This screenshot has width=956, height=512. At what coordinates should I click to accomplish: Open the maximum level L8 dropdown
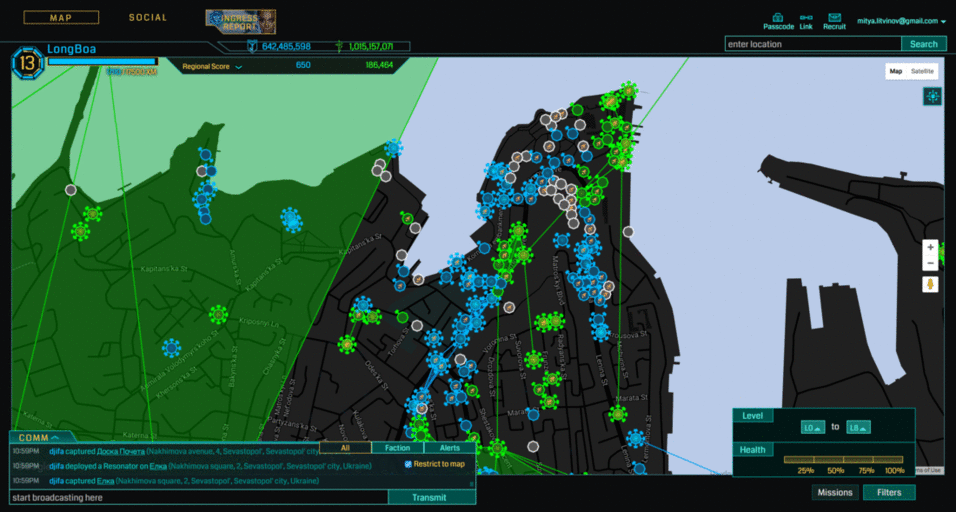tap(858, 427)
